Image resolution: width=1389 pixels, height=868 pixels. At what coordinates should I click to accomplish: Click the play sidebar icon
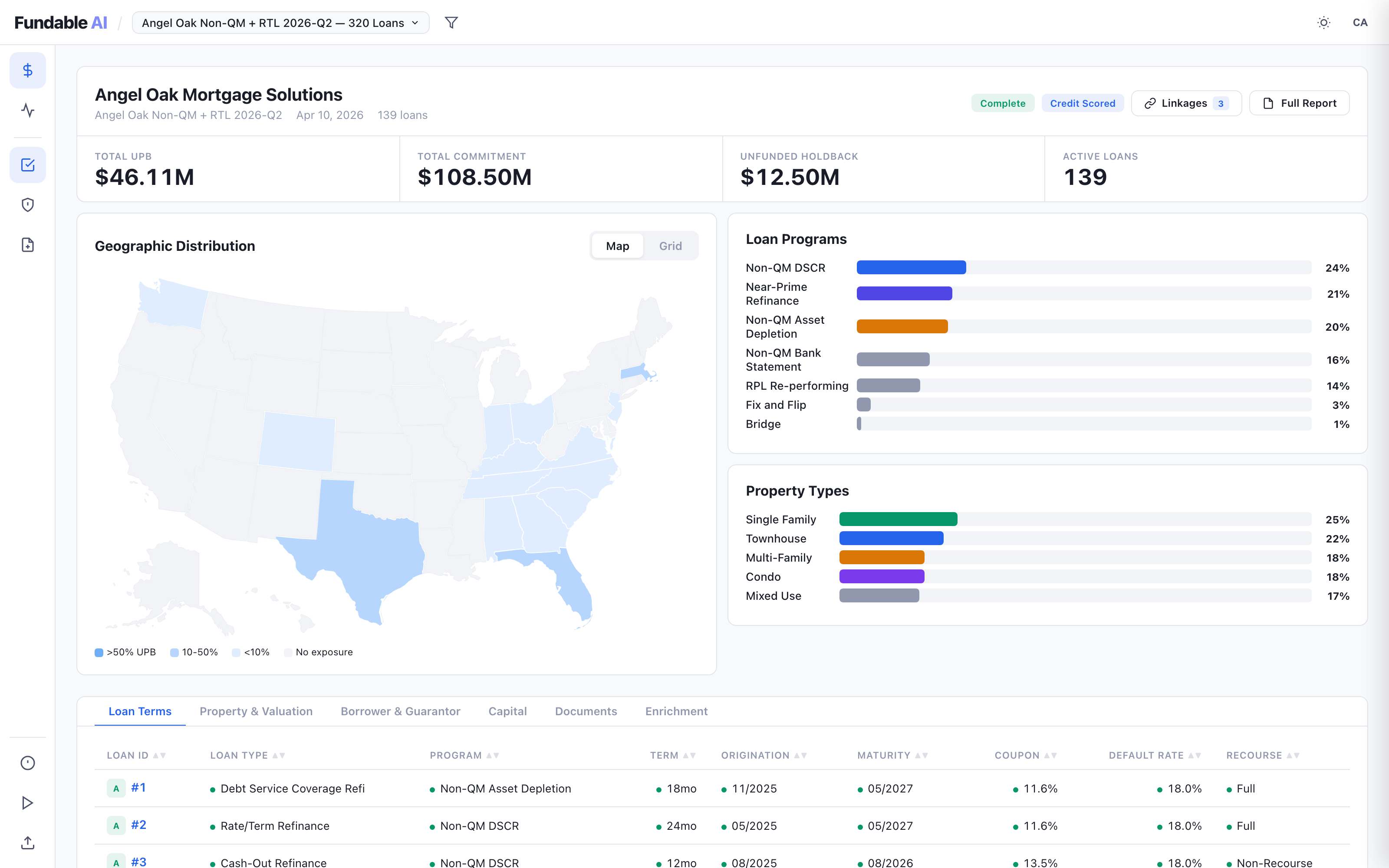pyautogui.click(x=27, y=803)
